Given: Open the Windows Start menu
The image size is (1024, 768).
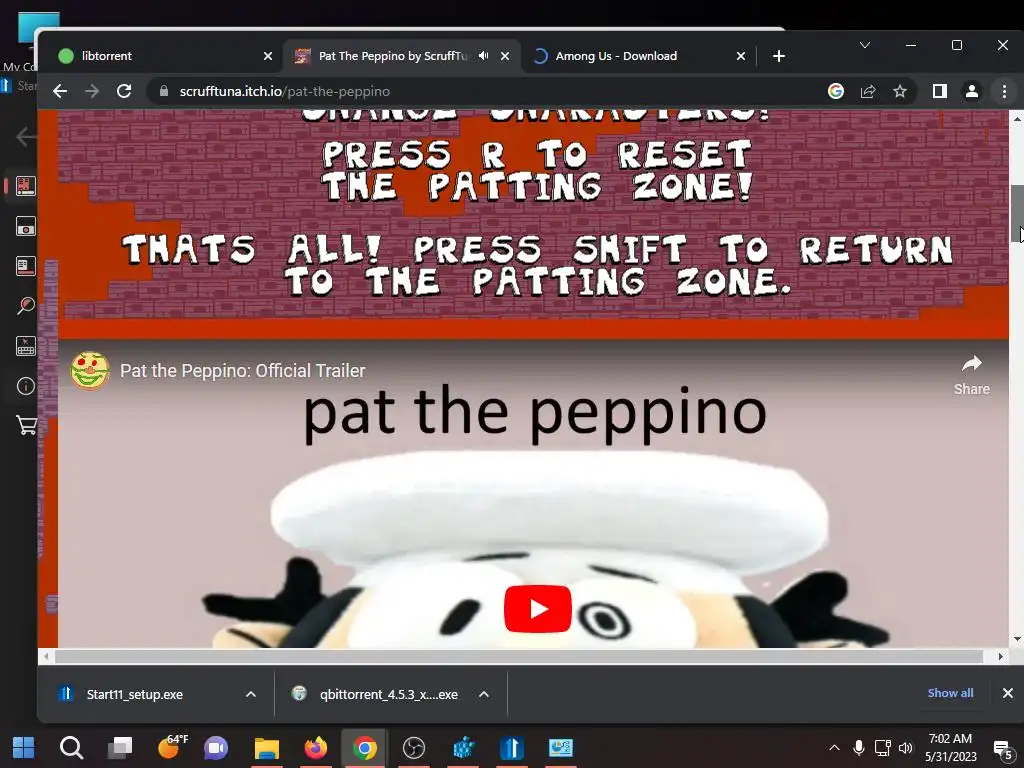Looking at the screenshot, I should tap(24, 748).
